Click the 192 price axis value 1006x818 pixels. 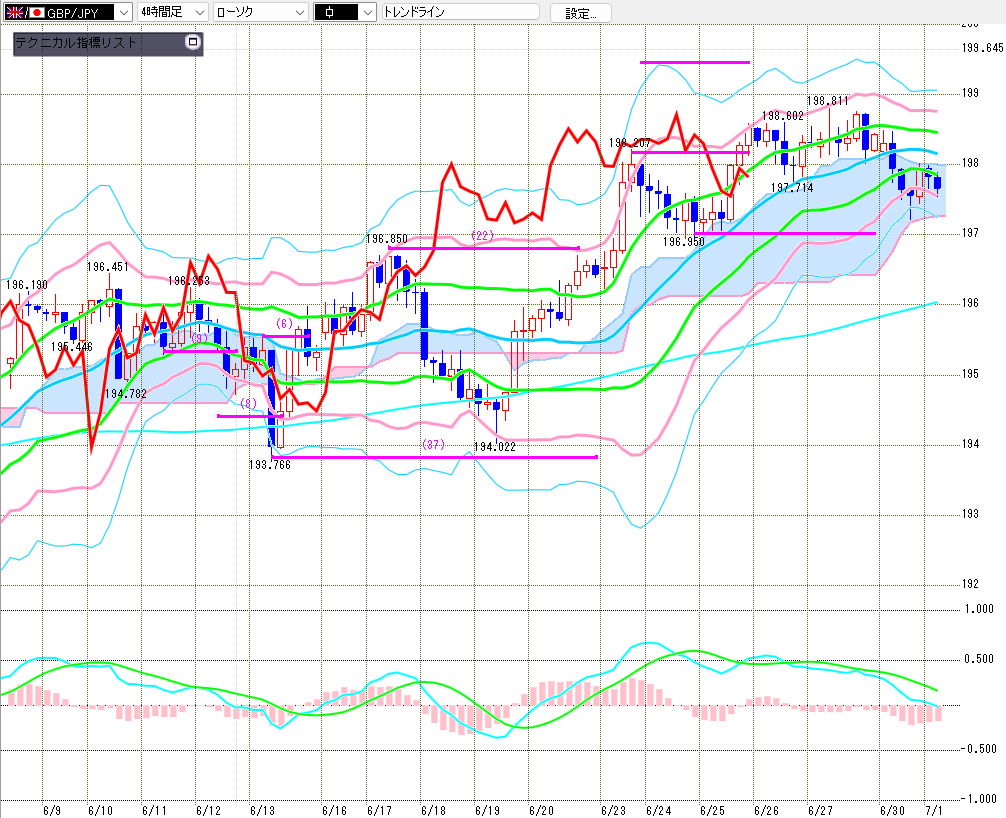click(970, 583)
